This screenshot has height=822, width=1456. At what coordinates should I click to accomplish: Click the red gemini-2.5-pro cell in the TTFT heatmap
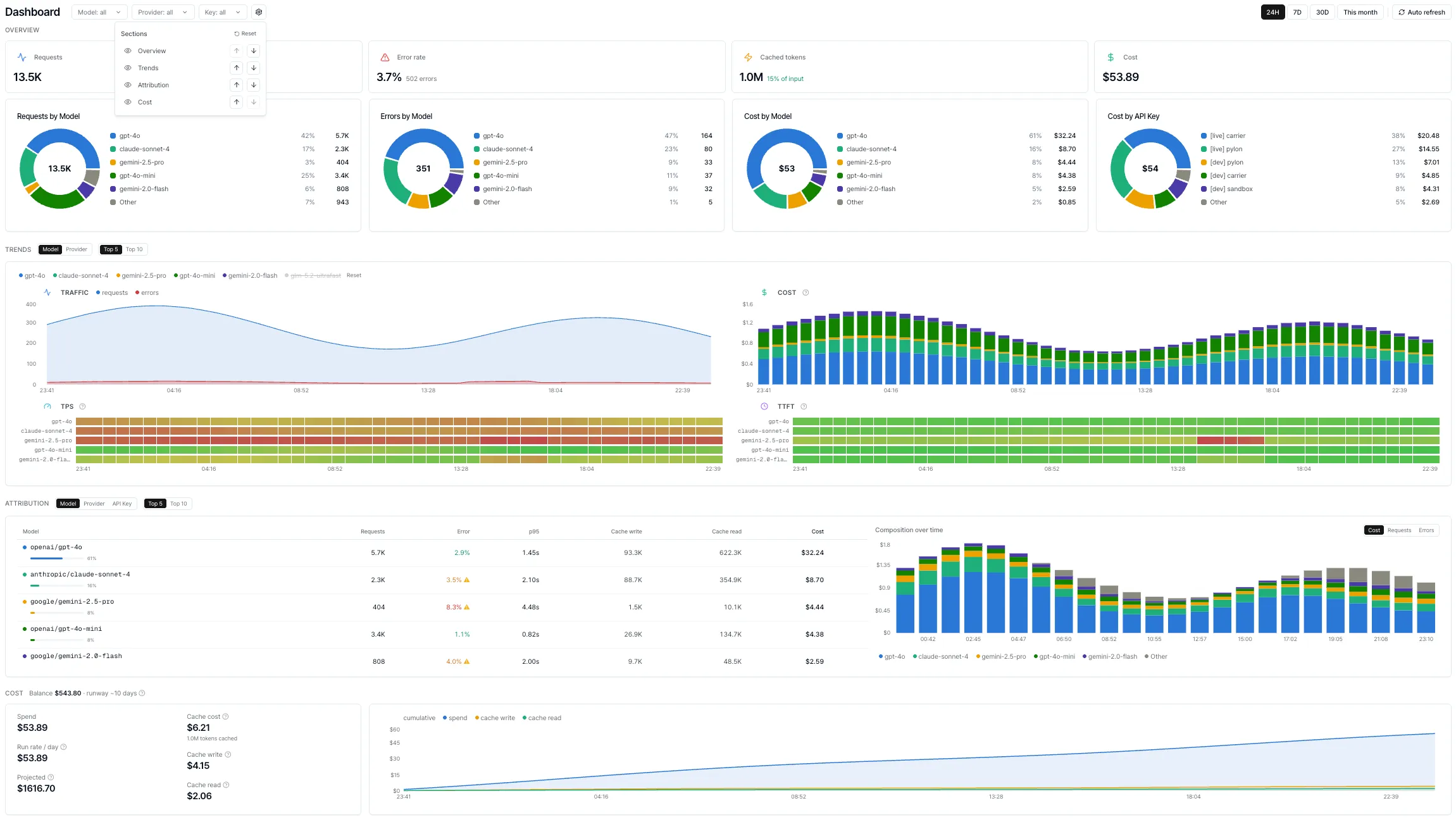pyautogui.click(x=1230, y=440)
